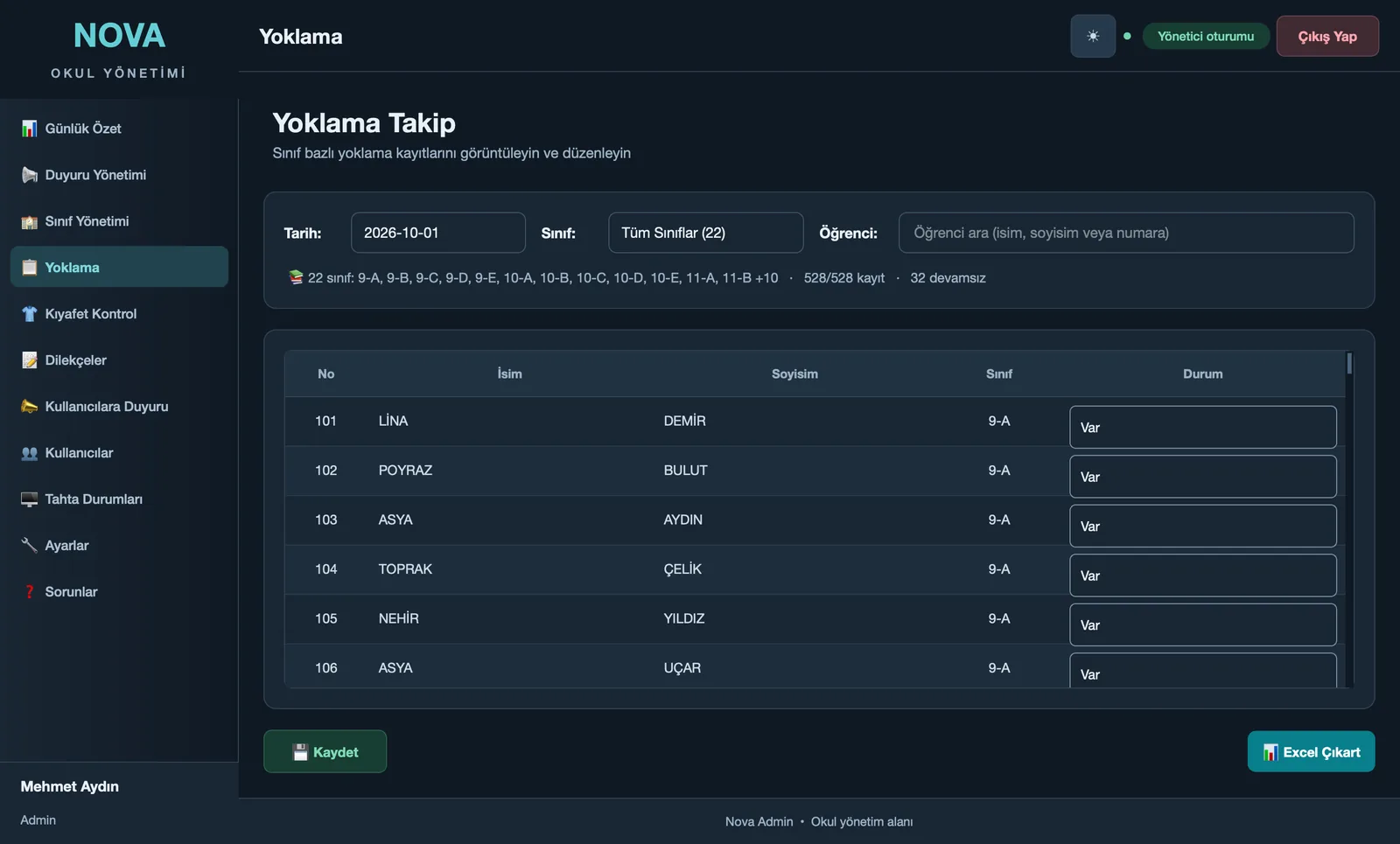Click the NOVA logo text
The height and width of the screenshot is (844, 1400).
pos(119,36)
